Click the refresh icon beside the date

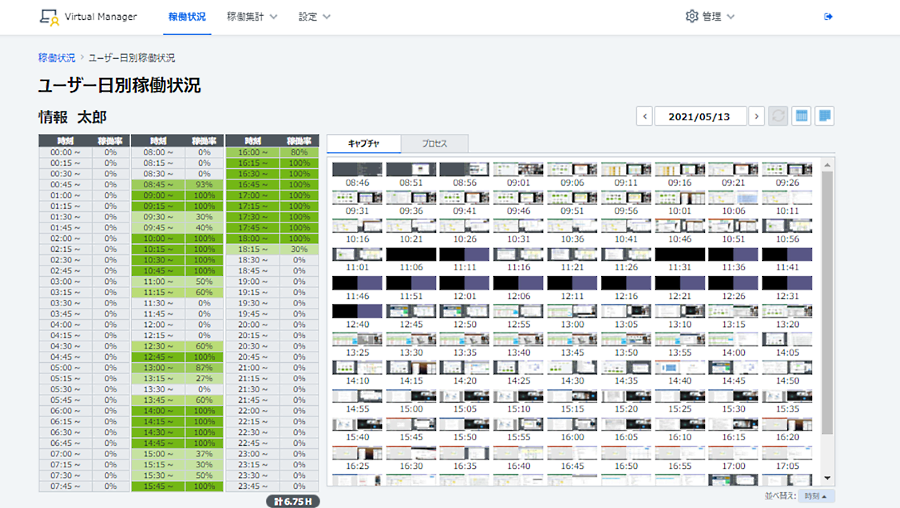778,116
